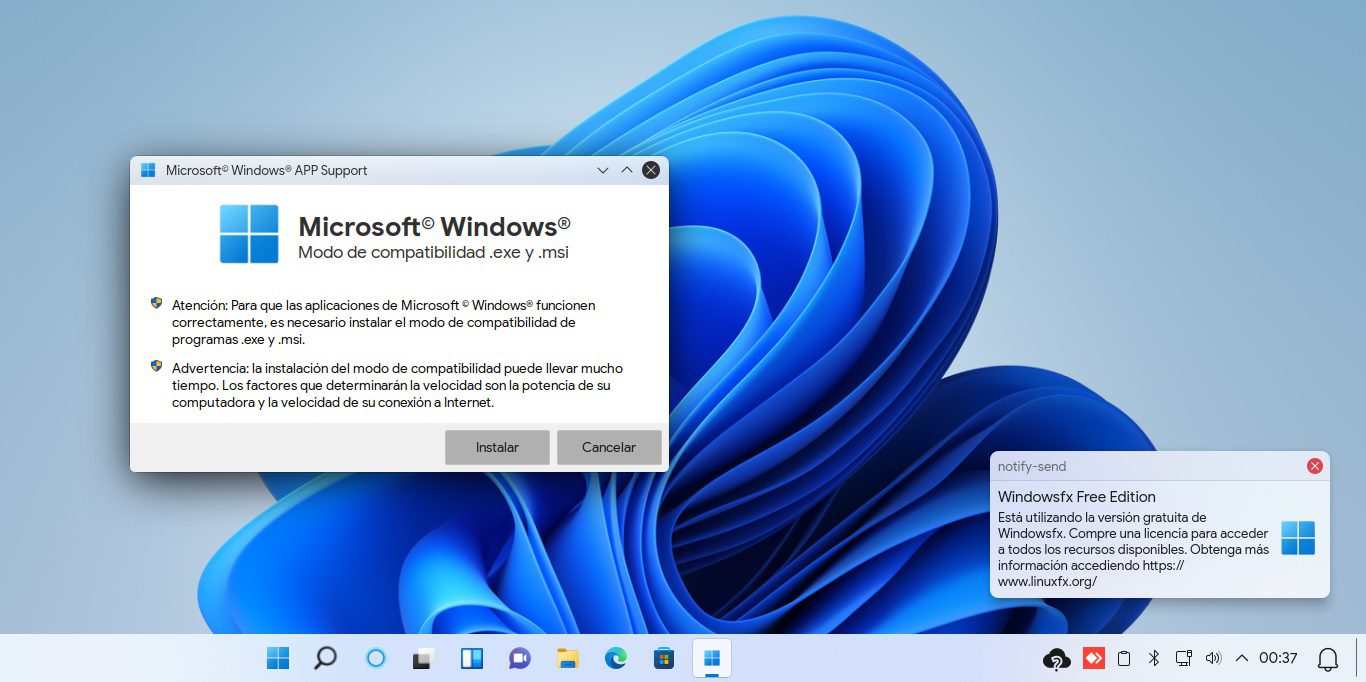Open the File Explorer folder icon
The width and height of the screenshot is (1366, 682).
click(x=568, y=658)
